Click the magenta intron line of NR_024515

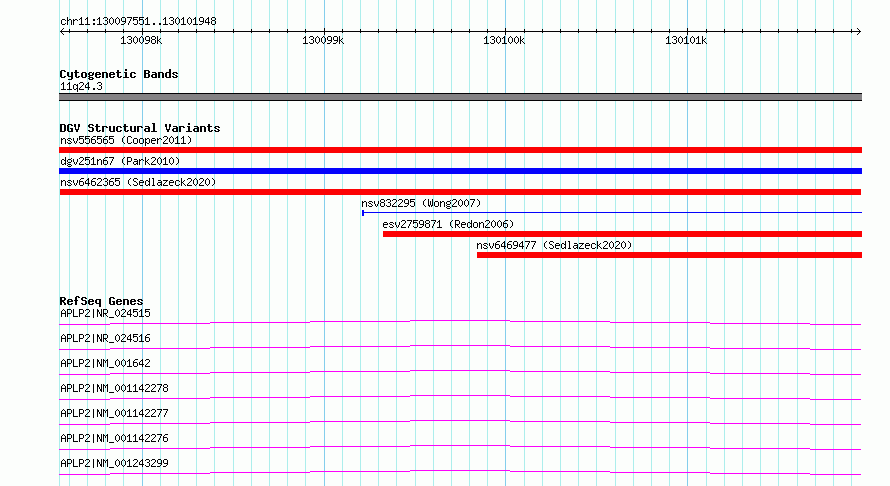coord(460,321)
